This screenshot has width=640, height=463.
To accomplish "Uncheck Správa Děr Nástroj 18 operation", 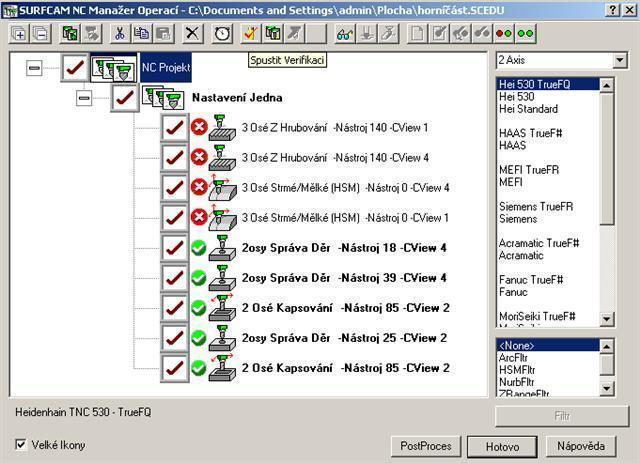I will pyautogui.click(x=175, y=248).
